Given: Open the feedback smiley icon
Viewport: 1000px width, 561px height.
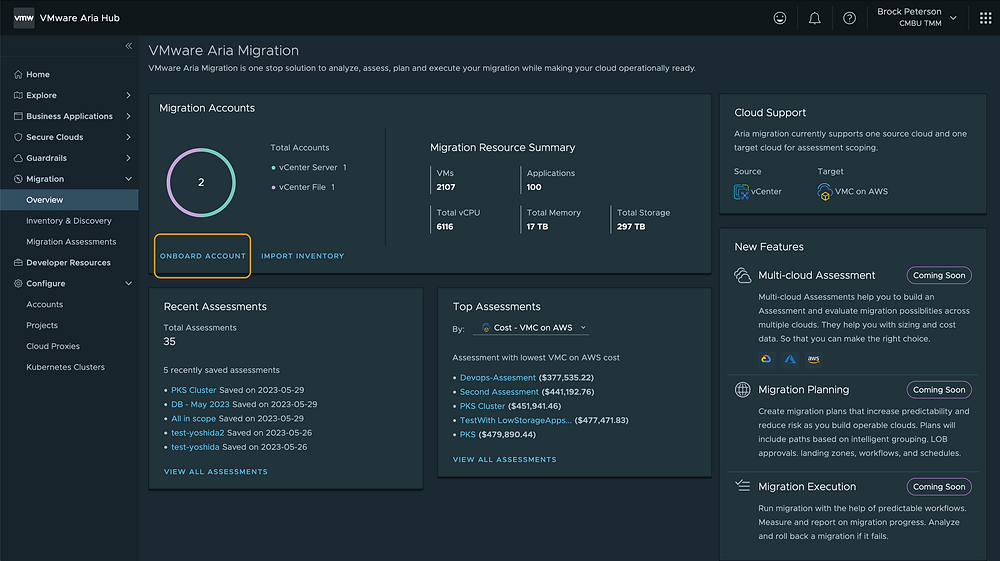Looking at the screenshot, I should pos(779,18).
